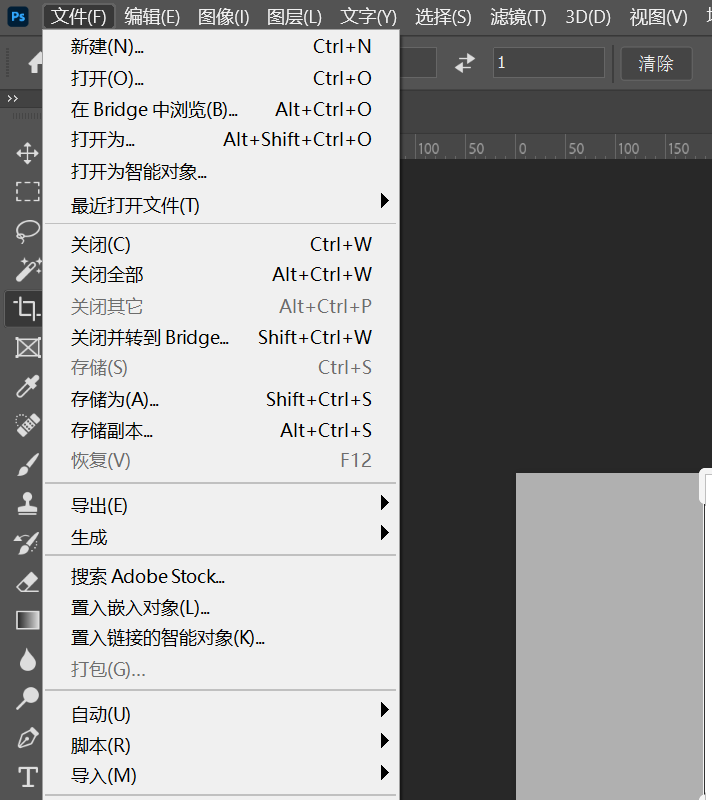Choose 置入嵌入对象(L)... item
712x800 pixels.
pos(221,608)
